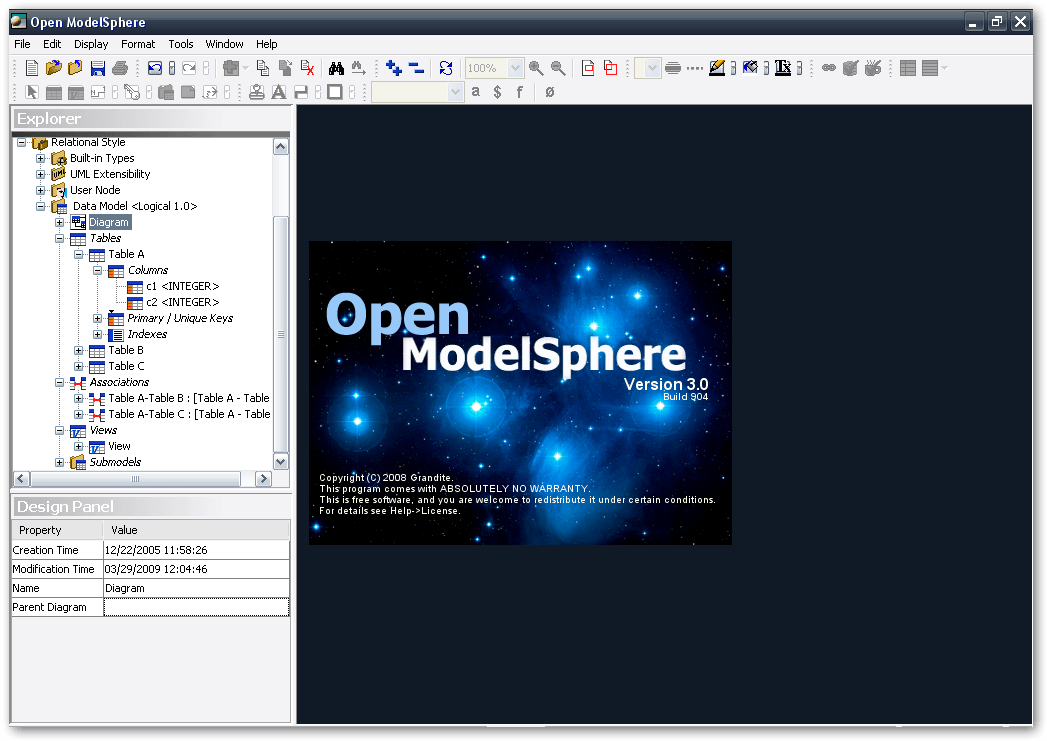This screenshot has height=741, width=1047.
Task: Select column c1 <INTEGER> in the Explorer
Action: [x=181, y=287]
